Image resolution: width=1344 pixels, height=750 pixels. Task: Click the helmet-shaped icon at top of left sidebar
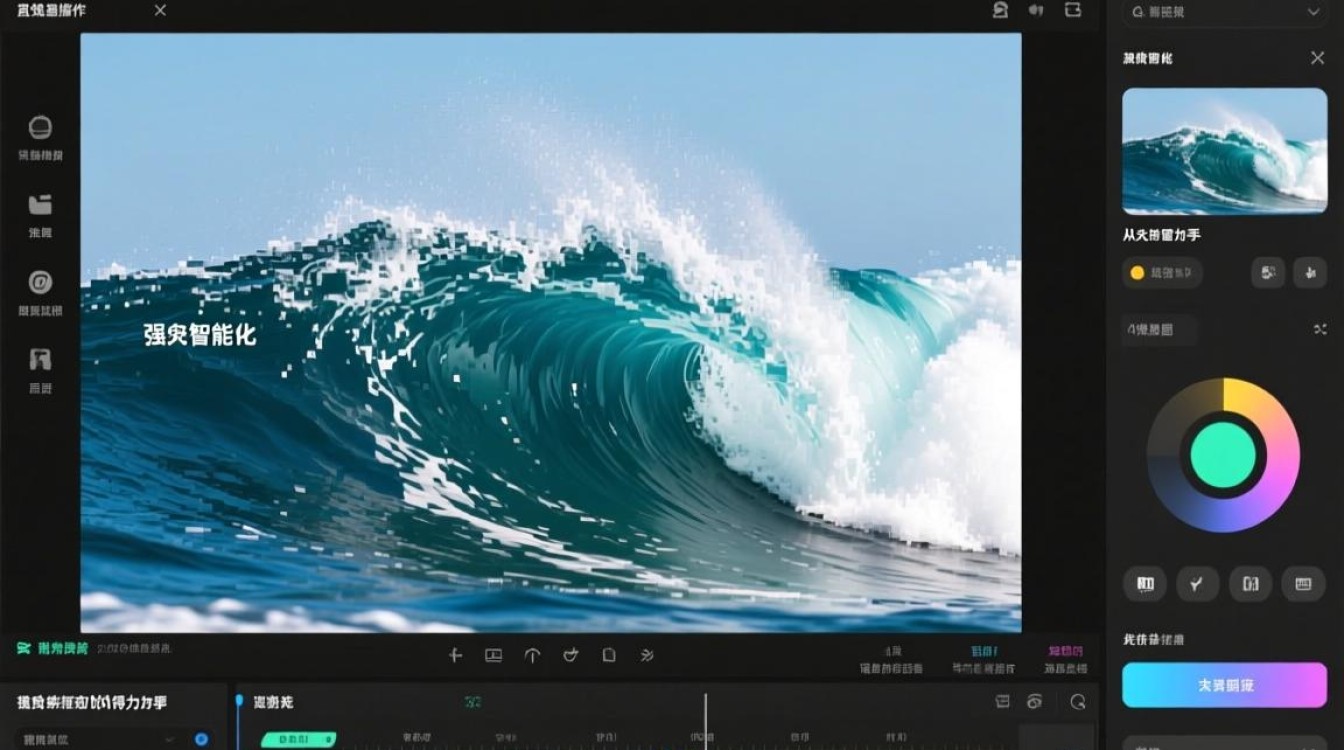(40, 128)
